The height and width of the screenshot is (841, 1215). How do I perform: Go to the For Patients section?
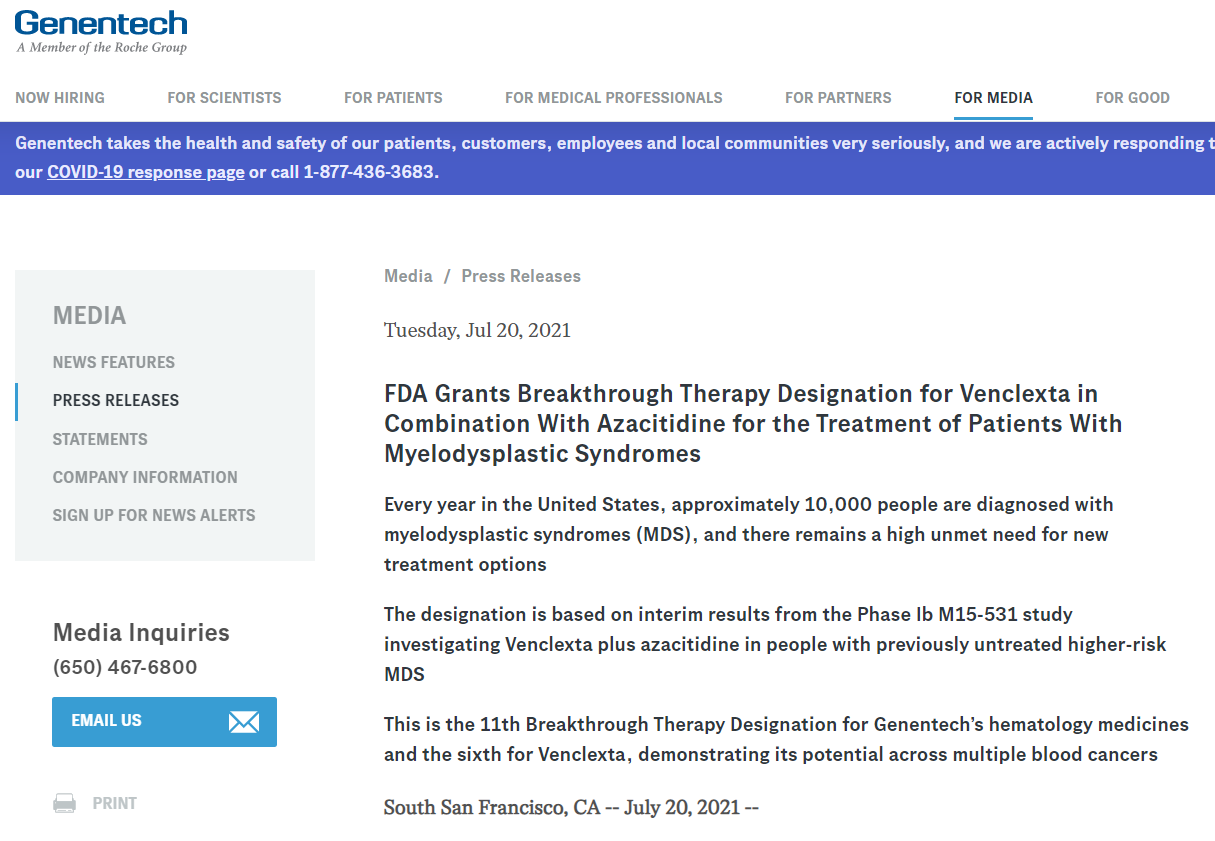pyautogui.click(x=393, y=98)
